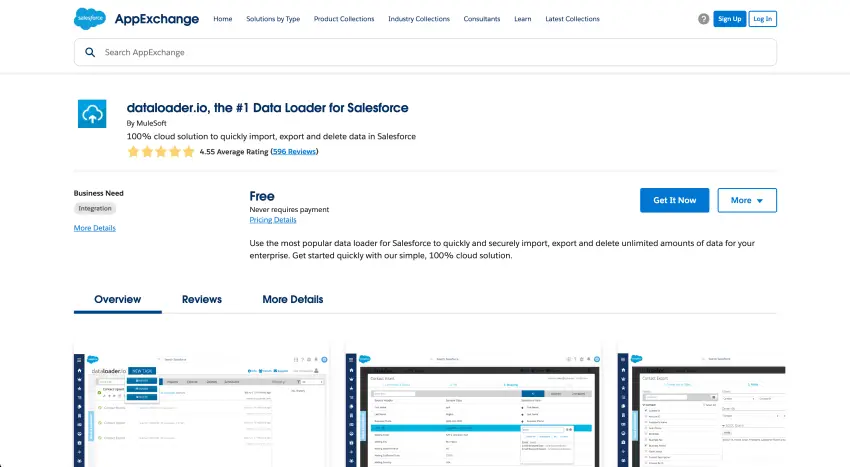The width and height of the screenshot is (850, 467).
Task: Click the five-star rating display
Action: coord(160,151)
